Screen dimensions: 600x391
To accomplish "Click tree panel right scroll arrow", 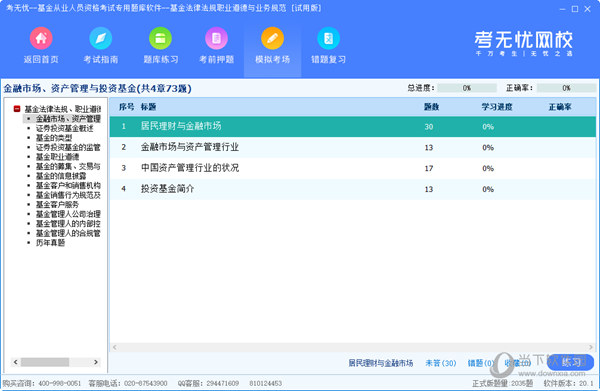I will tap(96, 362).
